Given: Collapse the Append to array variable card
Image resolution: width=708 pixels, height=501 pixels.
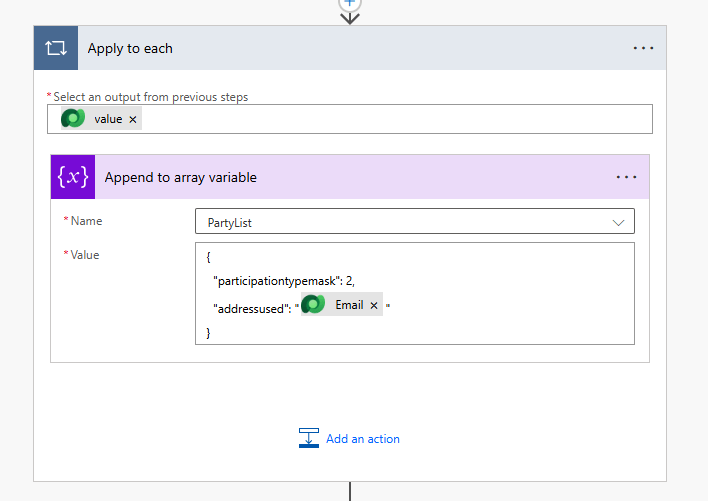Looking at the screenshot, I should (x=350, y=177).
